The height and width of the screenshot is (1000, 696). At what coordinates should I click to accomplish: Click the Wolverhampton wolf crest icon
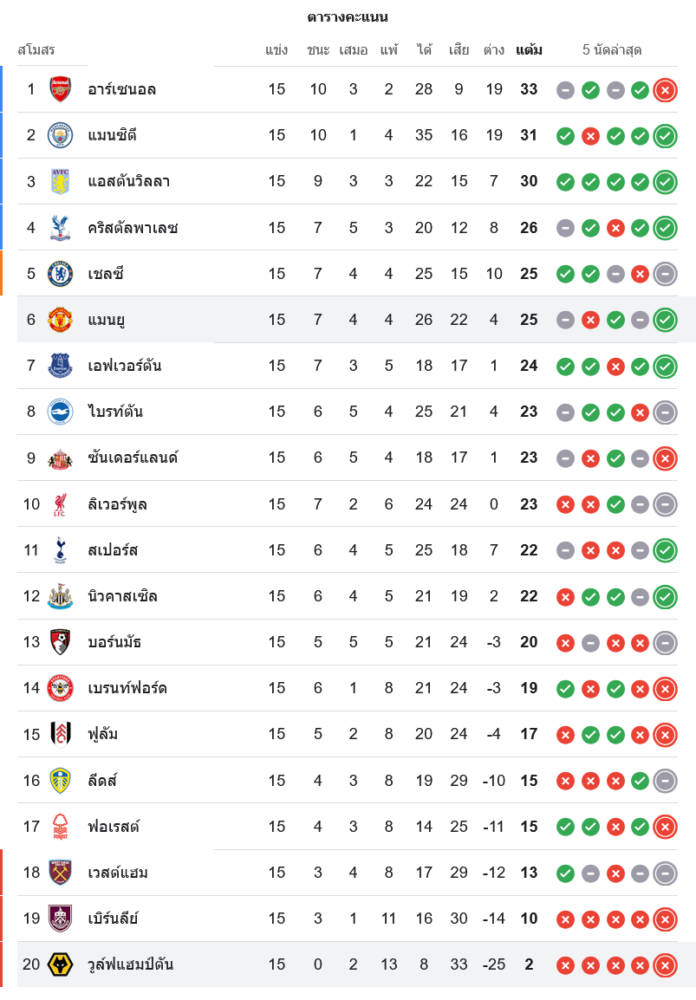(60, 965)
